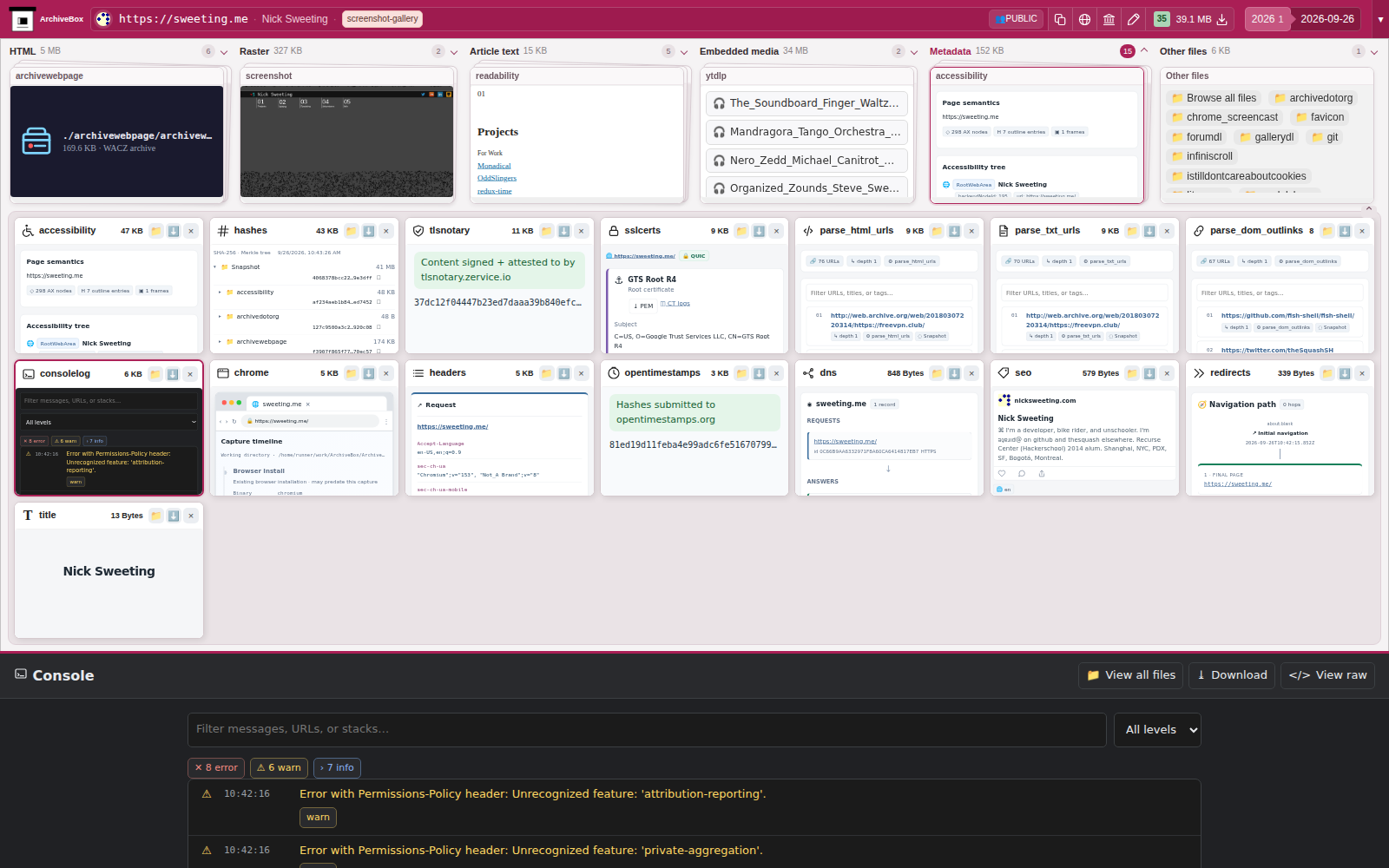Viewport: 1389px width, 868px height.
Task: Toggle the '8 error' filter chip in Console
Action: [x=216, y=767]
